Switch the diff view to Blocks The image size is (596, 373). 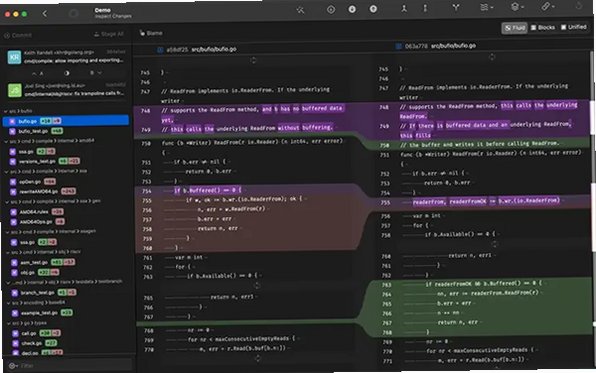click(x=543, y=27)
